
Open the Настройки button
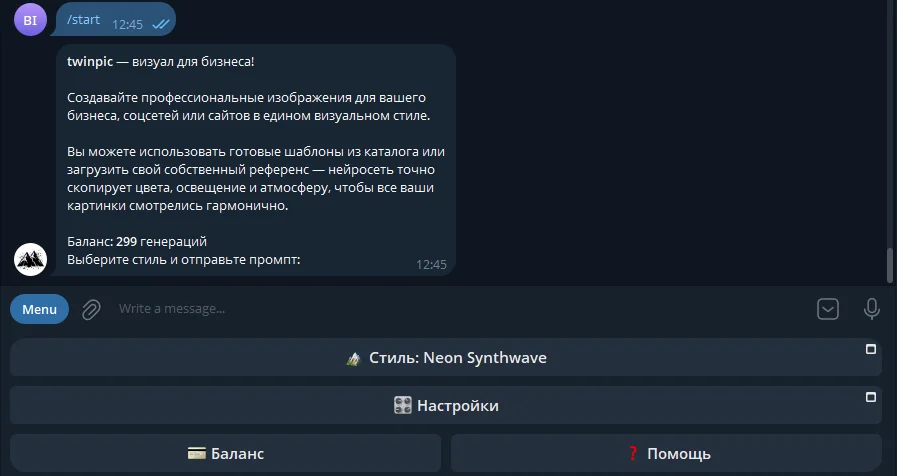pos(446,406)
